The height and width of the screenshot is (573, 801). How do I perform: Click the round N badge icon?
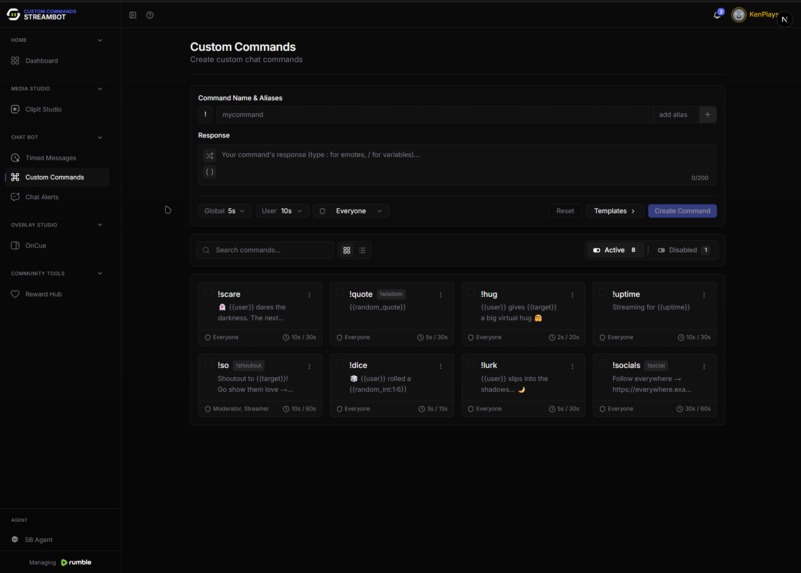[x=785, y=19]
